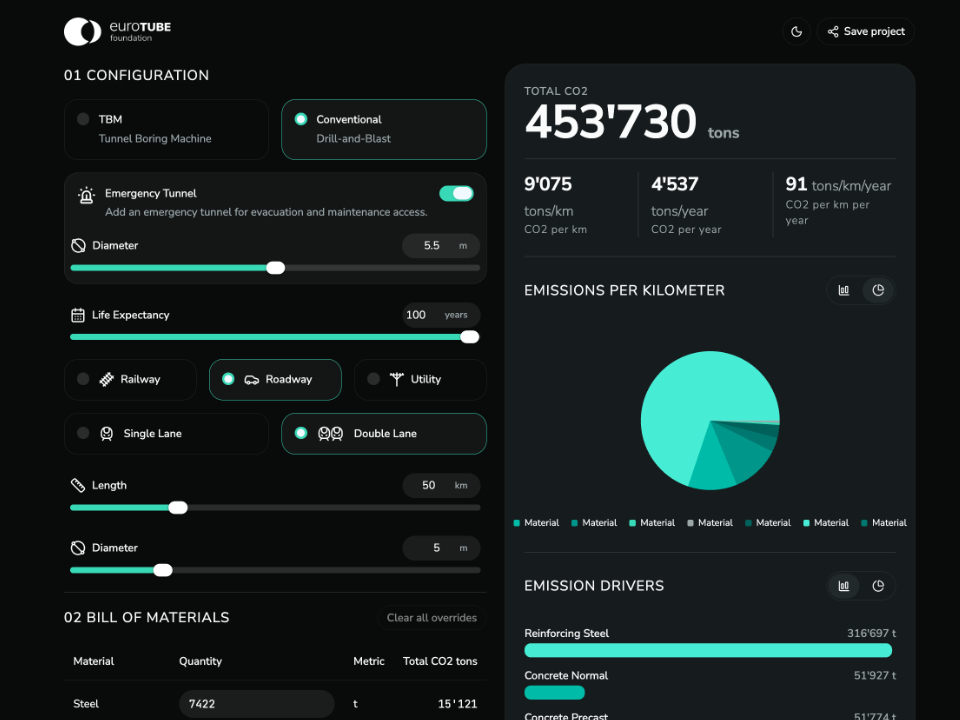Screen dimensions: 960x720
Task: Click the emissions pie chart
Action: point(710,421)
